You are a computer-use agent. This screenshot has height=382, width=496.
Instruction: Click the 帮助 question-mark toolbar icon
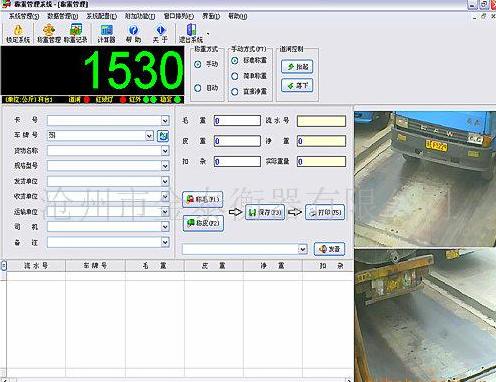tap(133, 34)
